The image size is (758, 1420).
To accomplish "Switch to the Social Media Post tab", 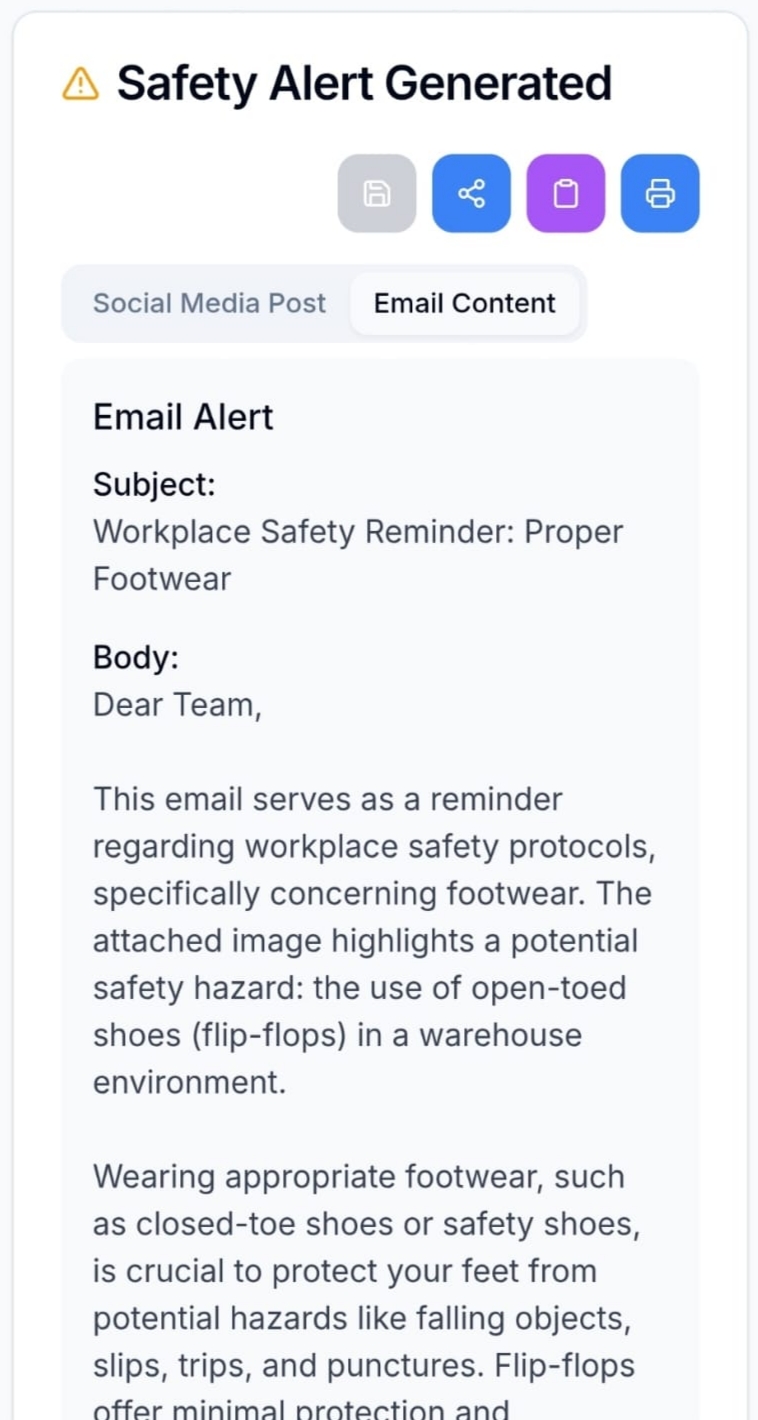I will click(x=209, y=303).
